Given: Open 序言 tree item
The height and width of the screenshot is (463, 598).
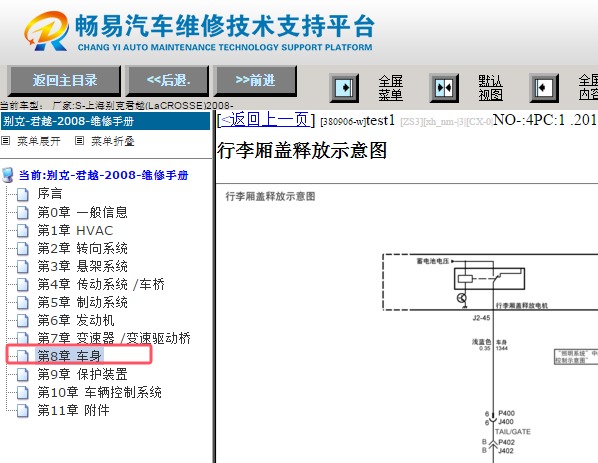Looking at the screenshot, I should (x=50, y=194).
